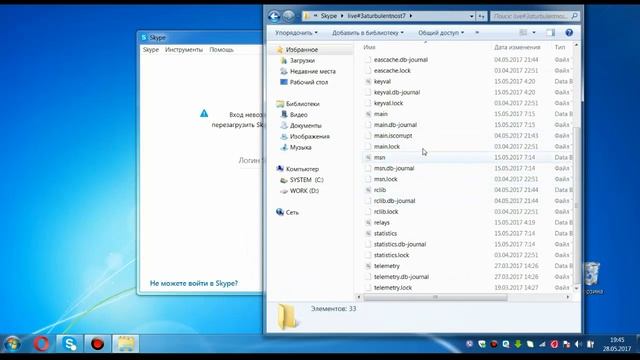Viewport: 640px width, 360px height.
Task: Click the Windows Start button
Action: tap(13, 344)
